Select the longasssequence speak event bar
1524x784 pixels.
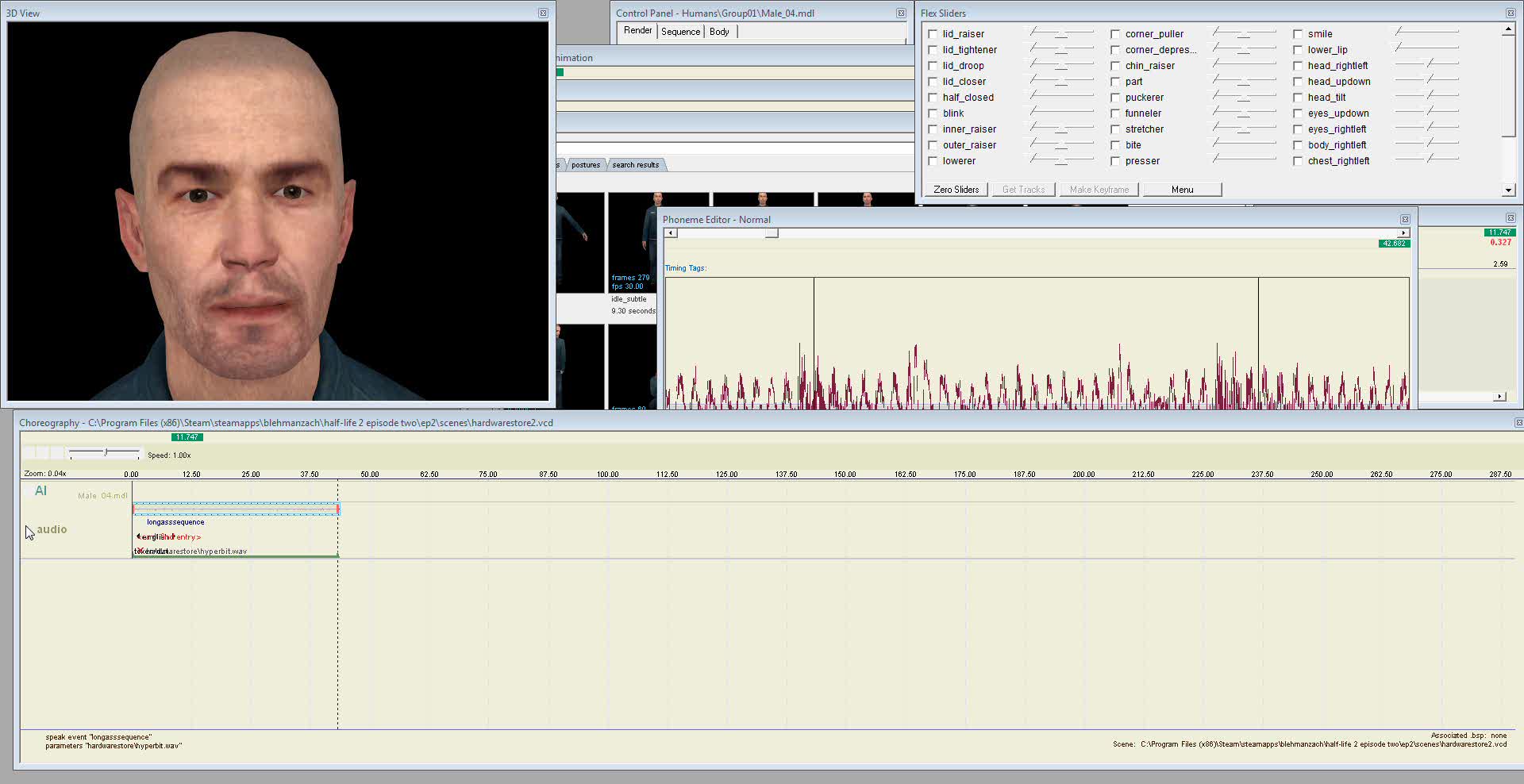coord(236,509)
